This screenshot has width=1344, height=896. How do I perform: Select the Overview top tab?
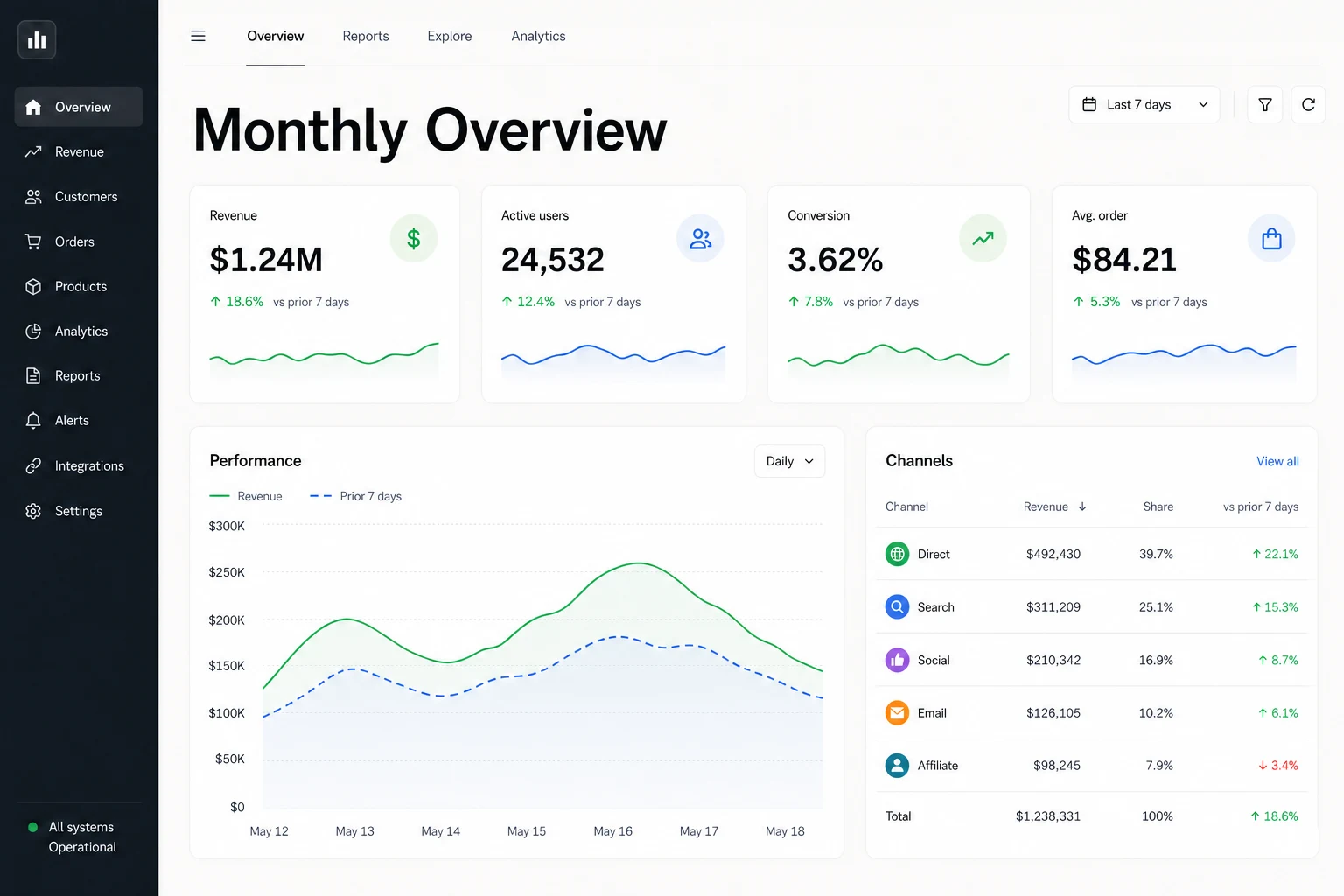pos(275,36)
